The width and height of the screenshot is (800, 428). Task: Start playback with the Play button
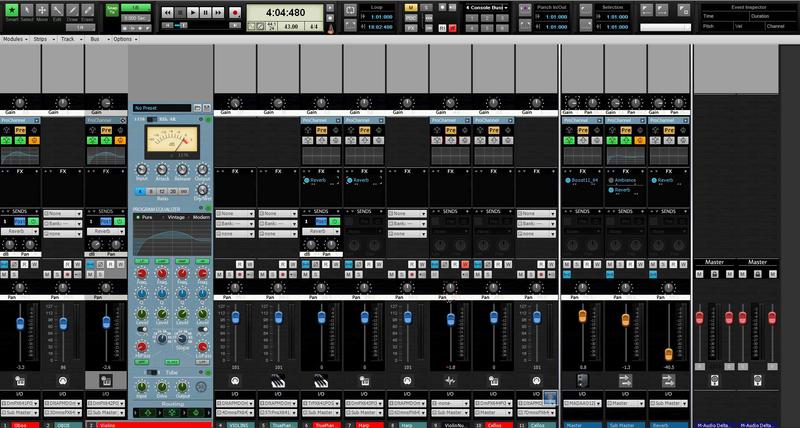[x=193, y=12]
